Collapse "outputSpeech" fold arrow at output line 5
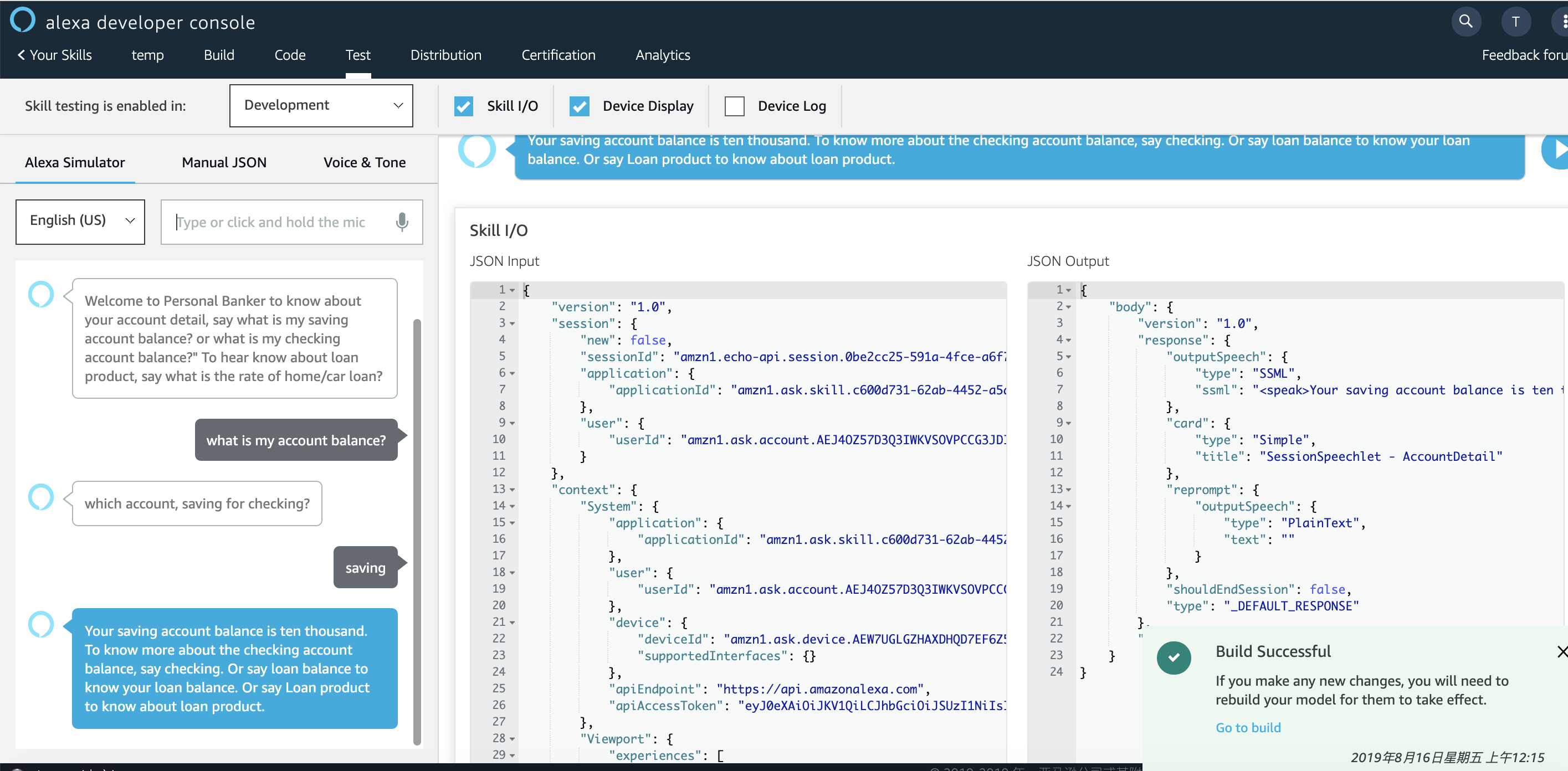 pos(1069,357)
